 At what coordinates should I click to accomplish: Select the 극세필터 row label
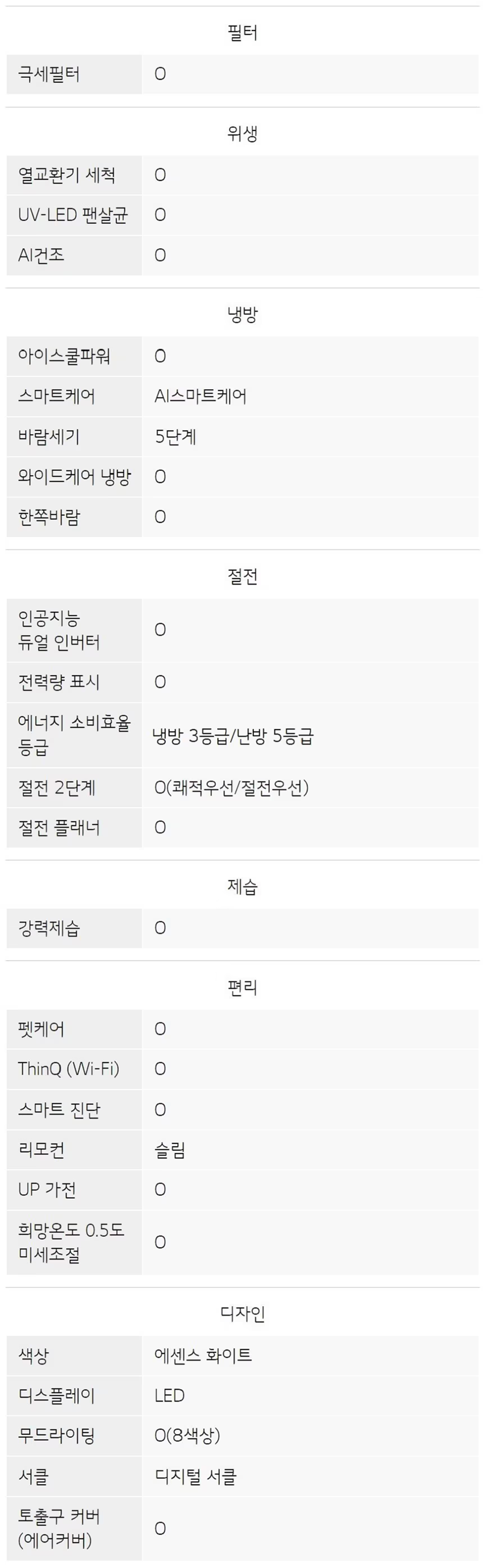coord(49,74)
